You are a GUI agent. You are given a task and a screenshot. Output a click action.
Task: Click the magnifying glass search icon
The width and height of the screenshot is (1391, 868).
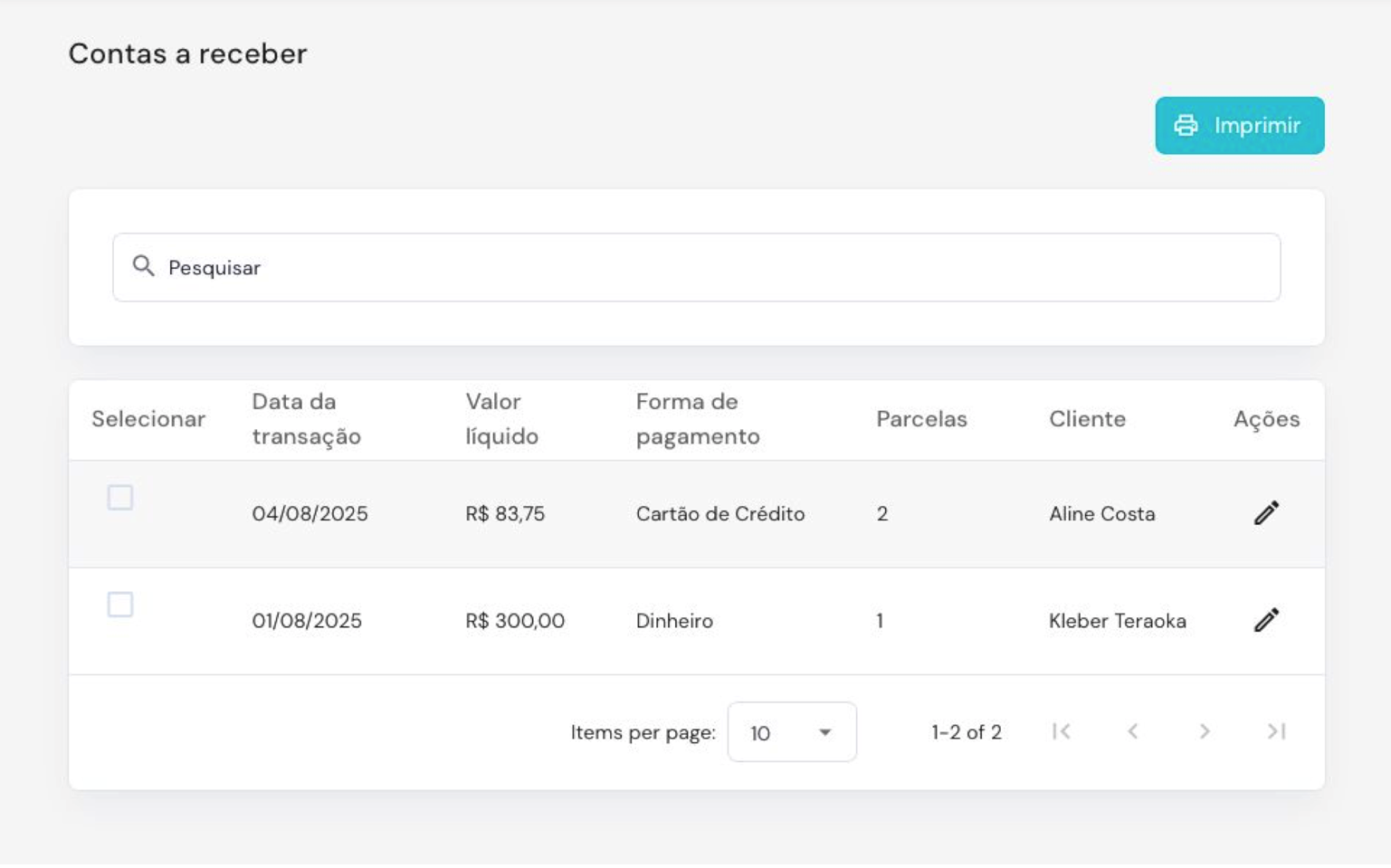pos(143,266)
